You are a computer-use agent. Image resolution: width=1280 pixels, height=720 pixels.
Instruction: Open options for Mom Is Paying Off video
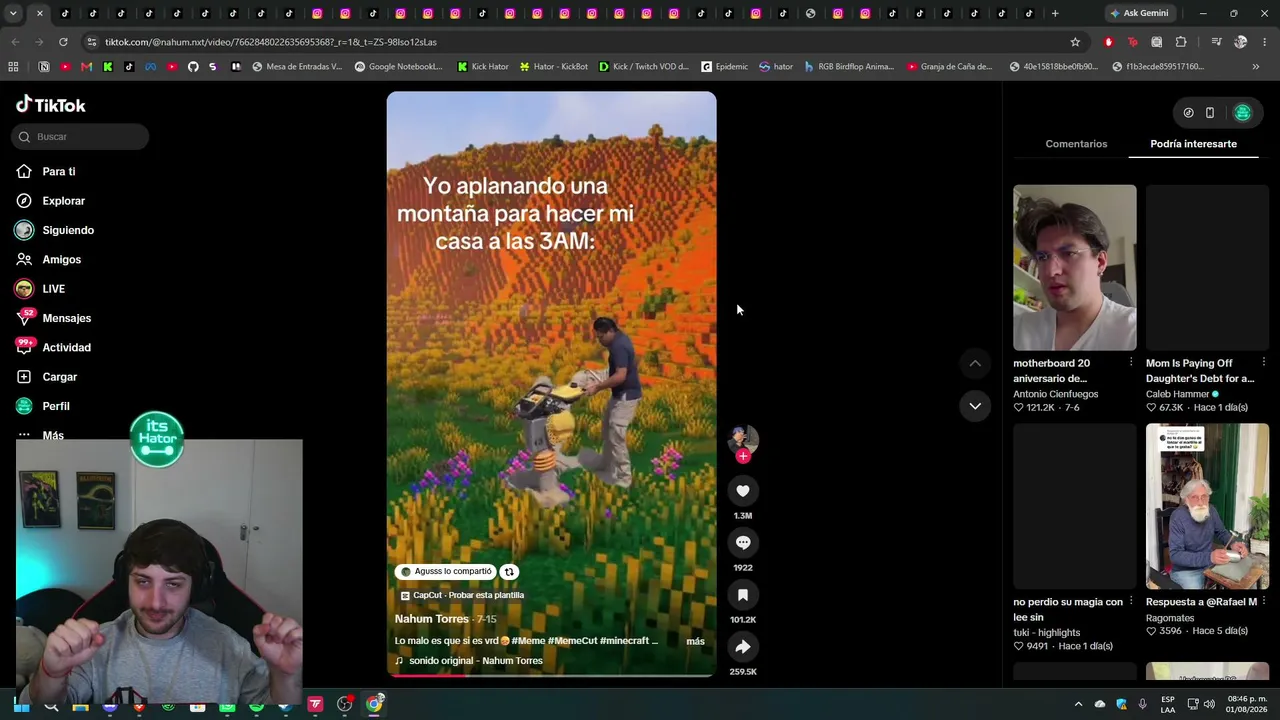(x=1264, y=362)
